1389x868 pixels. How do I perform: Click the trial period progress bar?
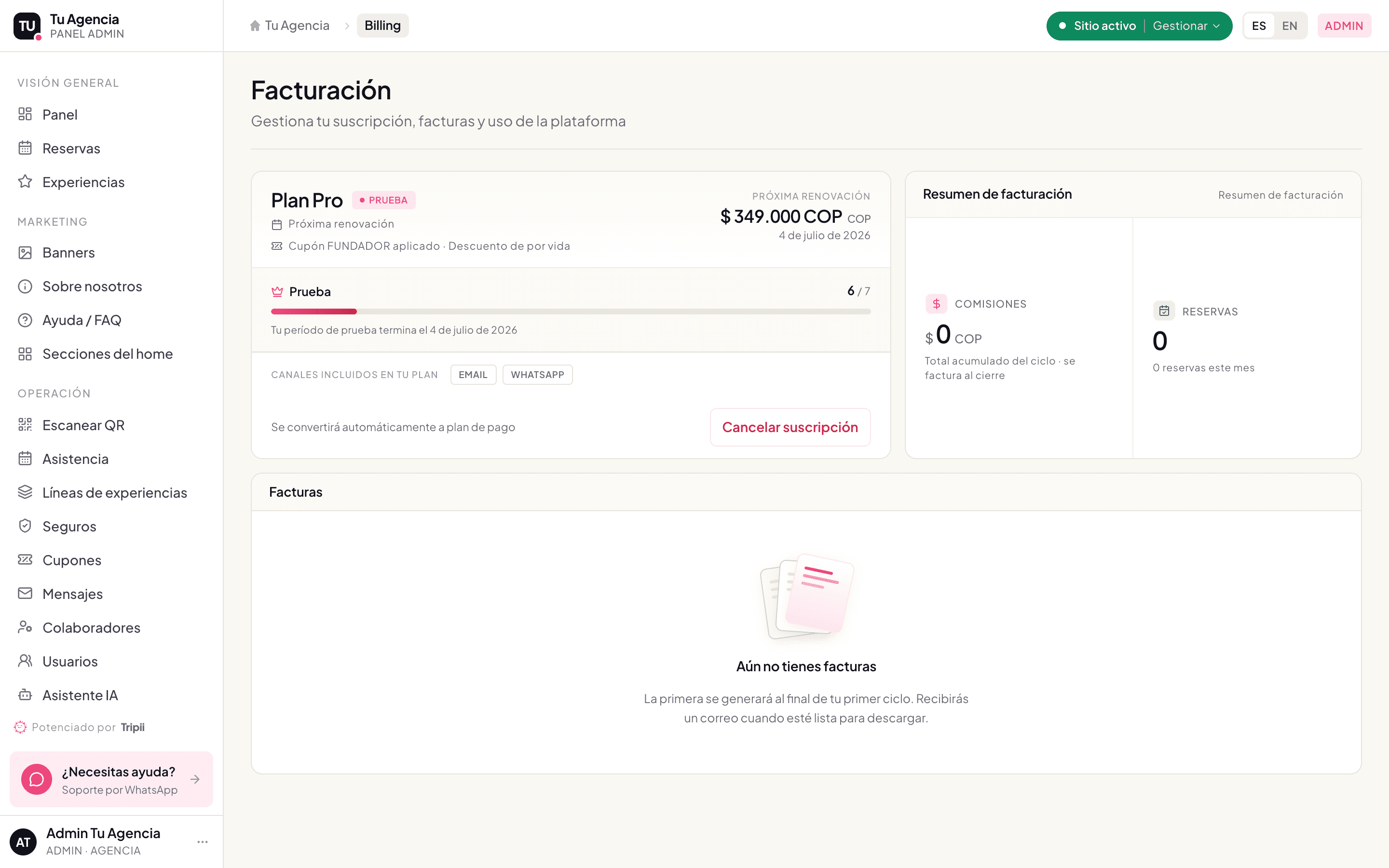pos(571,311)
